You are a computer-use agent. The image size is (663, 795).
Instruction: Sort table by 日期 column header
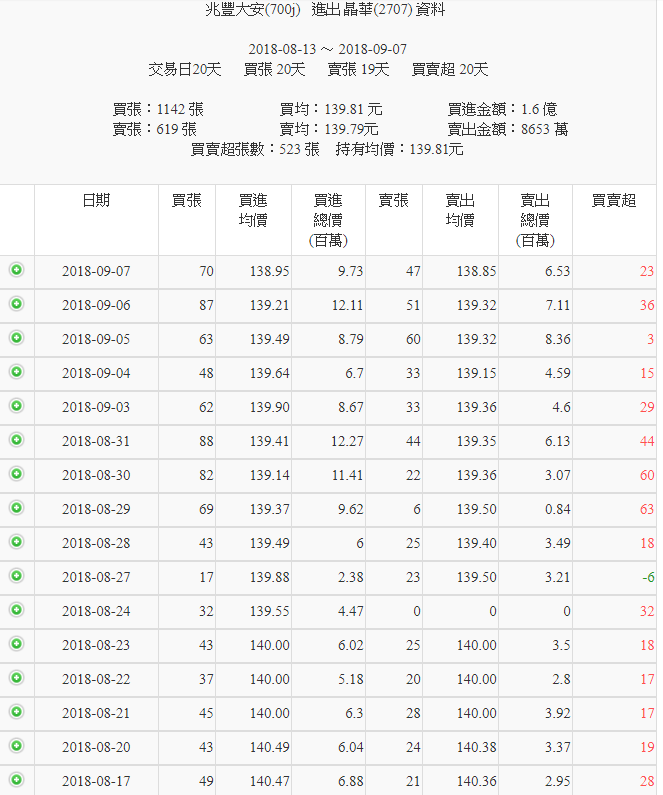click(x=96, y=200)
